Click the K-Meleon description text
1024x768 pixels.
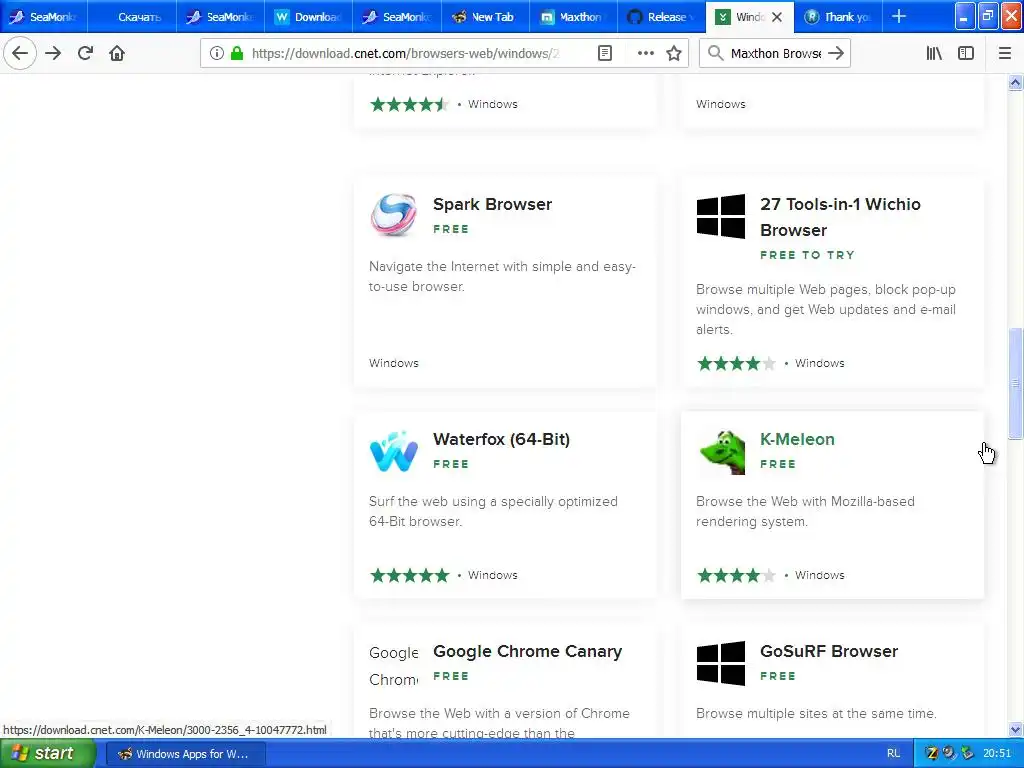pos(805,511)
